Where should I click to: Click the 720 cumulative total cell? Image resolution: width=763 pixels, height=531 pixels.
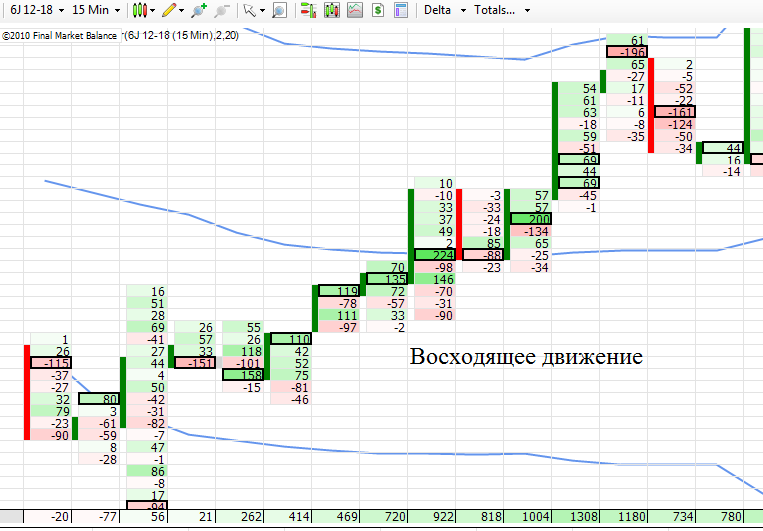pyautogui.click(x=384, y=516)
